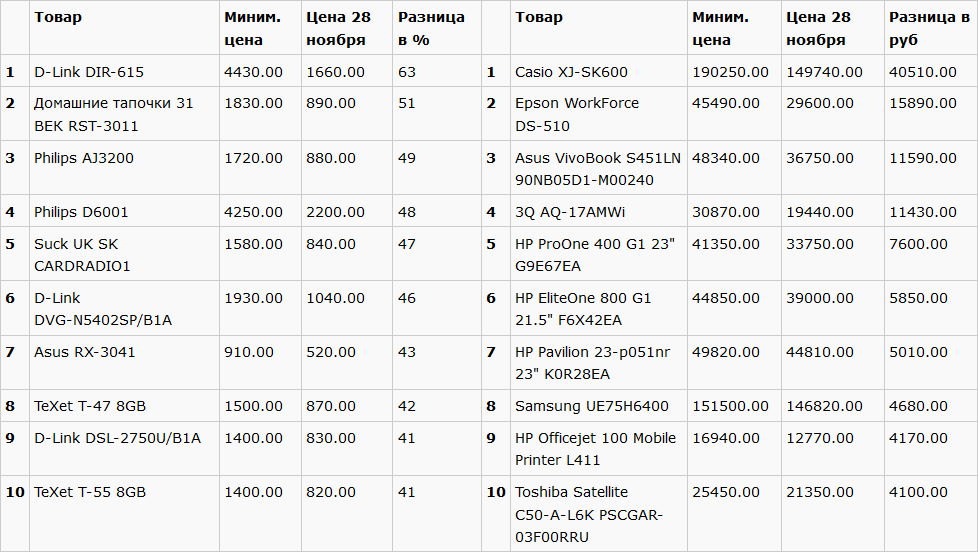Click the Casio XJ-SK600 product cell
The image size is (978, 552).
(599, 70)
